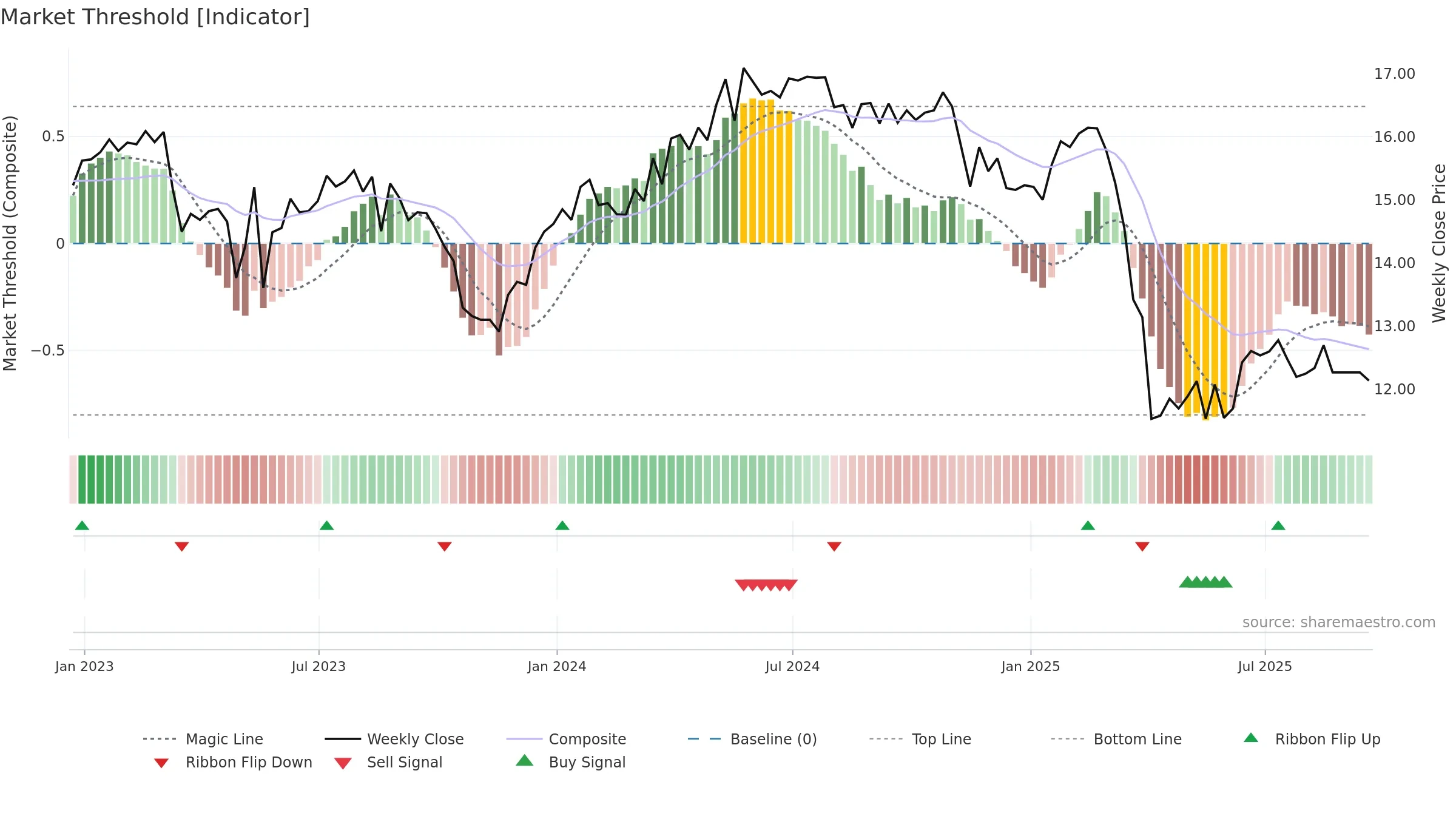
Task: Click the ribbon flip down marker after Jul 2024
Action: (834, 546)
